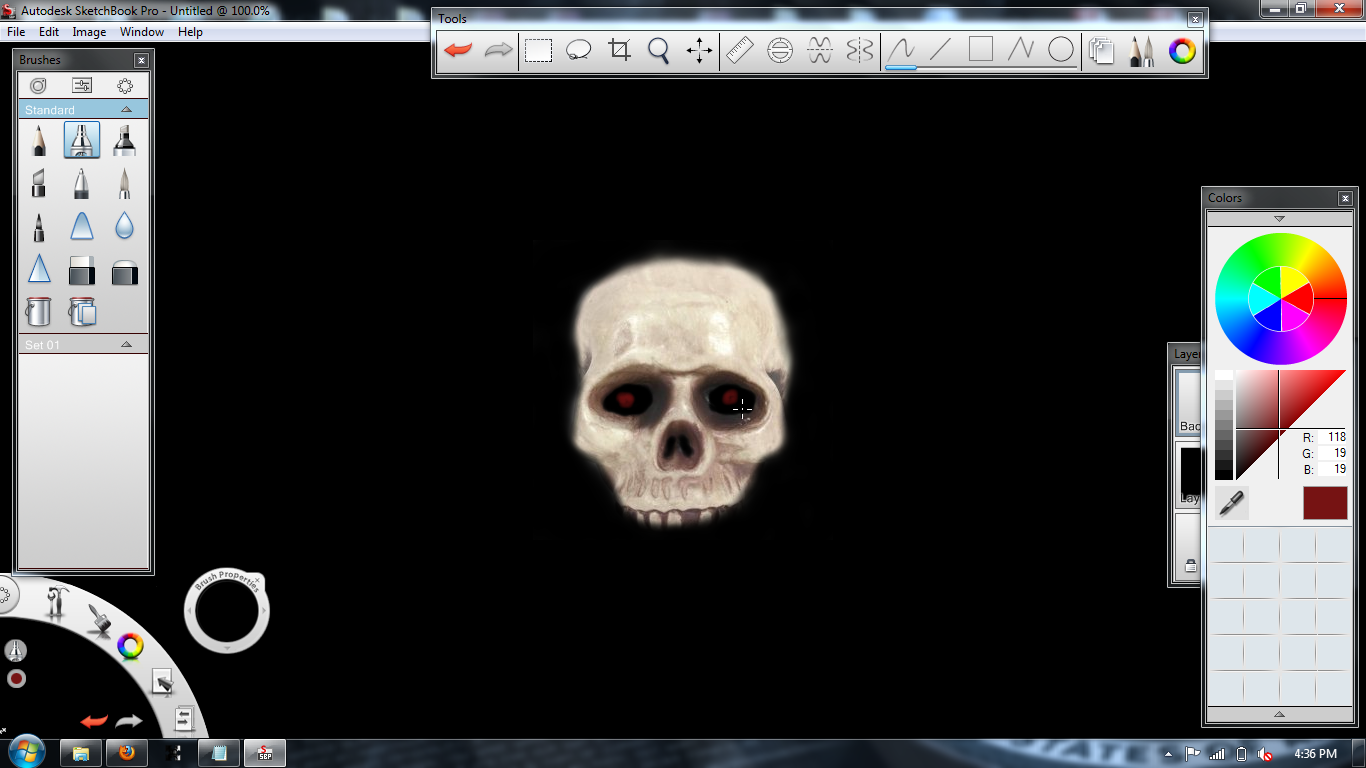The width and height of the screenshot is (1366, 768).
Task: Open brush settings sliders icon in Brushes
Action: click(82, 86)
